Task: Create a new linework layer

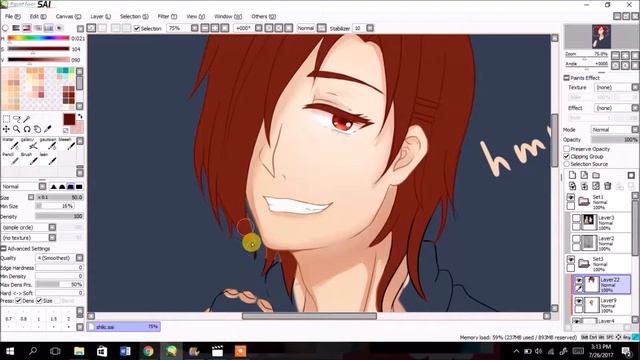Action: coord(584,175)
